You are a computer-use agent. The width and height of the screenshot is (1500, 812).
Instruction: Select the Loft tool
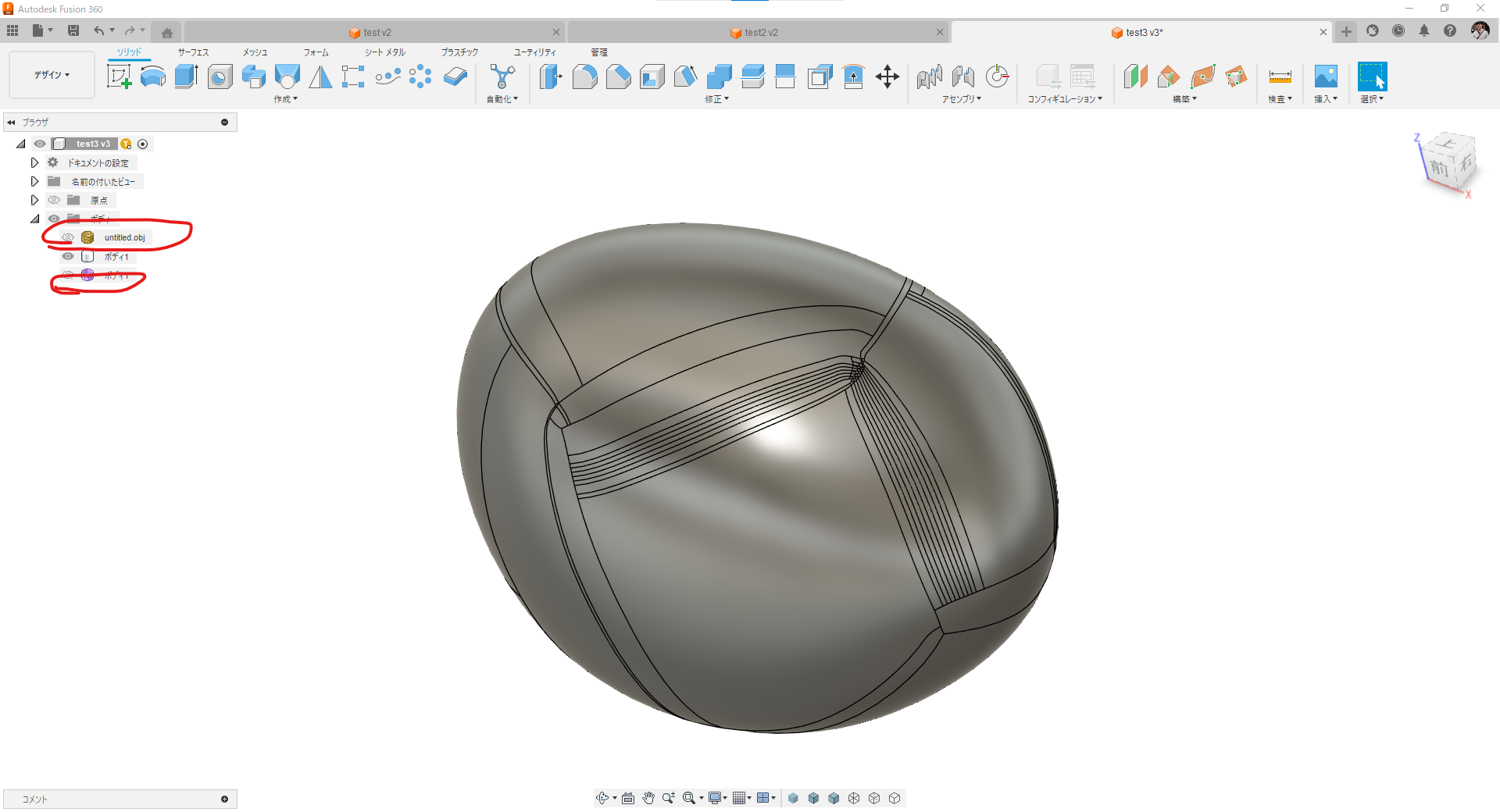pyautogui.click(x=287, y=77)
